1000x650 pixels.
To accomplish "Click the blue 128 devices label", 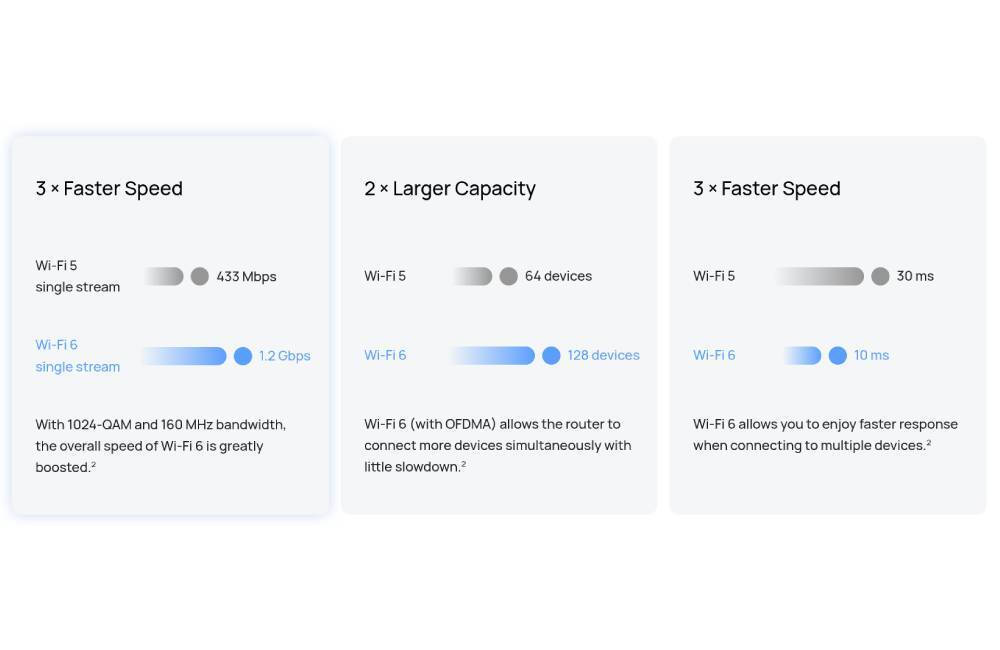I will [603, 355].
